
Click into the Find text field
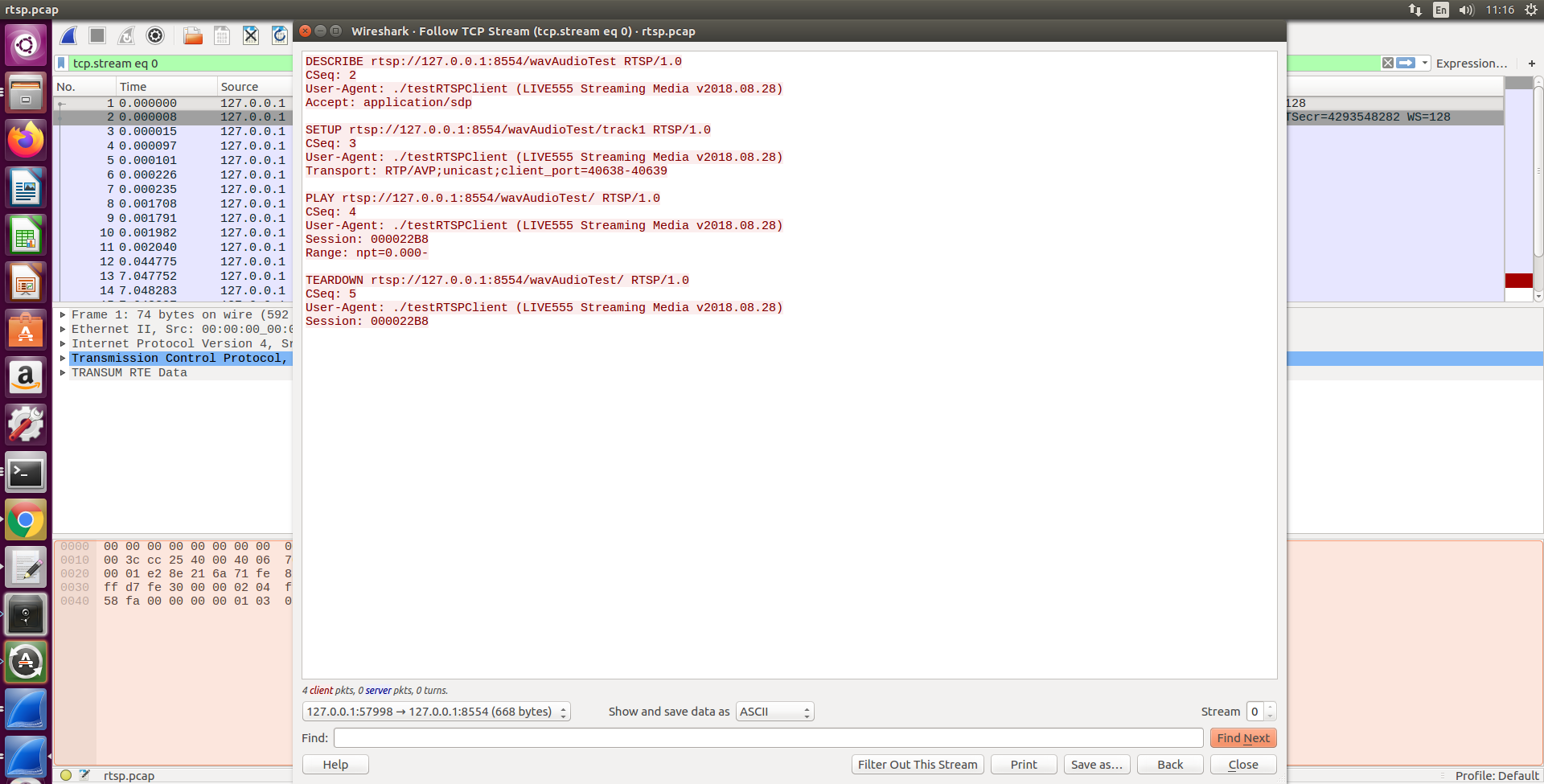pos(768,738)
